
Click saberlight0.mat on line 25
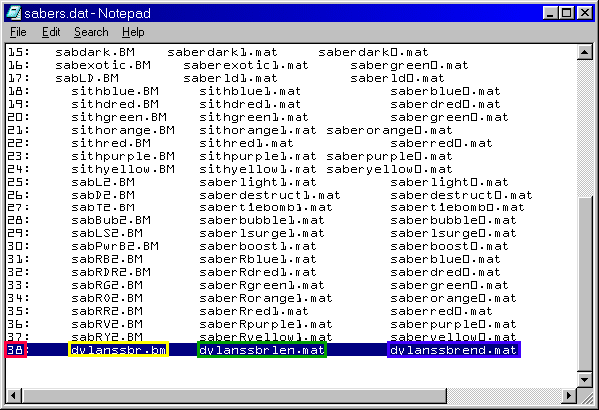pyautogui.click(x=449, y=182)
